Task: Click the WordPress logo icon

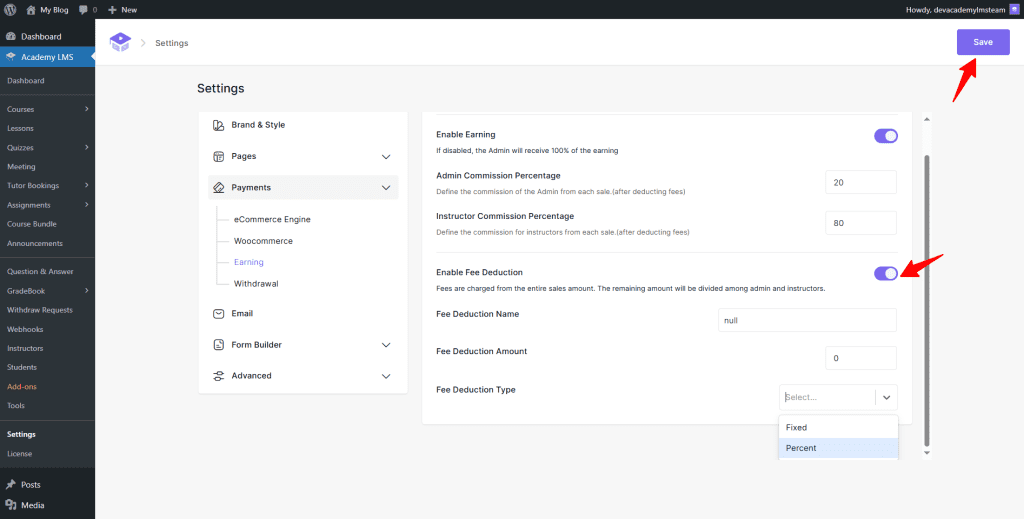Action: click(x=10, y=10)
